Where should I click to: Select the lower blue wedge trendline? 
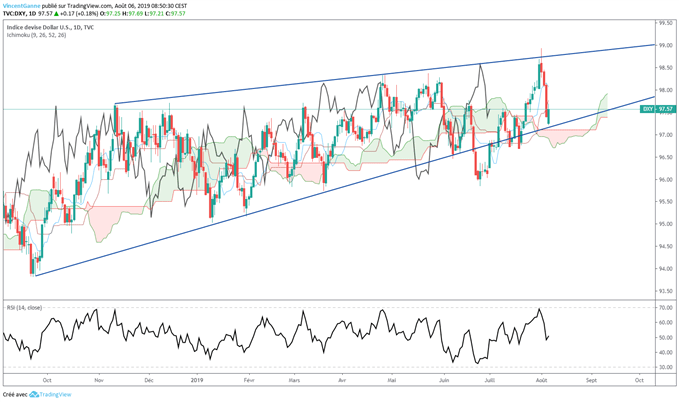(345, 186)
